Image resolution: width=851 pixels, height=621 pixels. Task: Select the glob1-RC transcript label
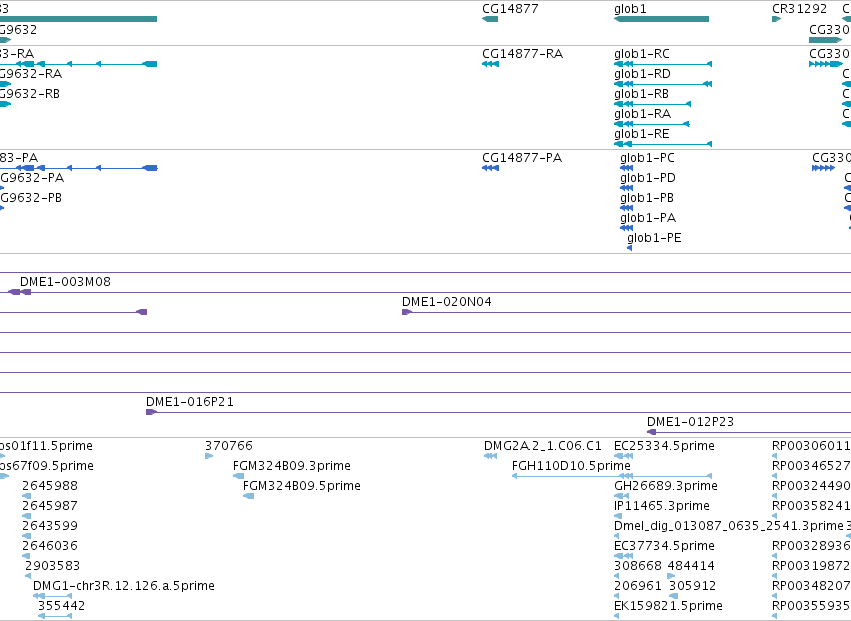click(x=642, y=54)
